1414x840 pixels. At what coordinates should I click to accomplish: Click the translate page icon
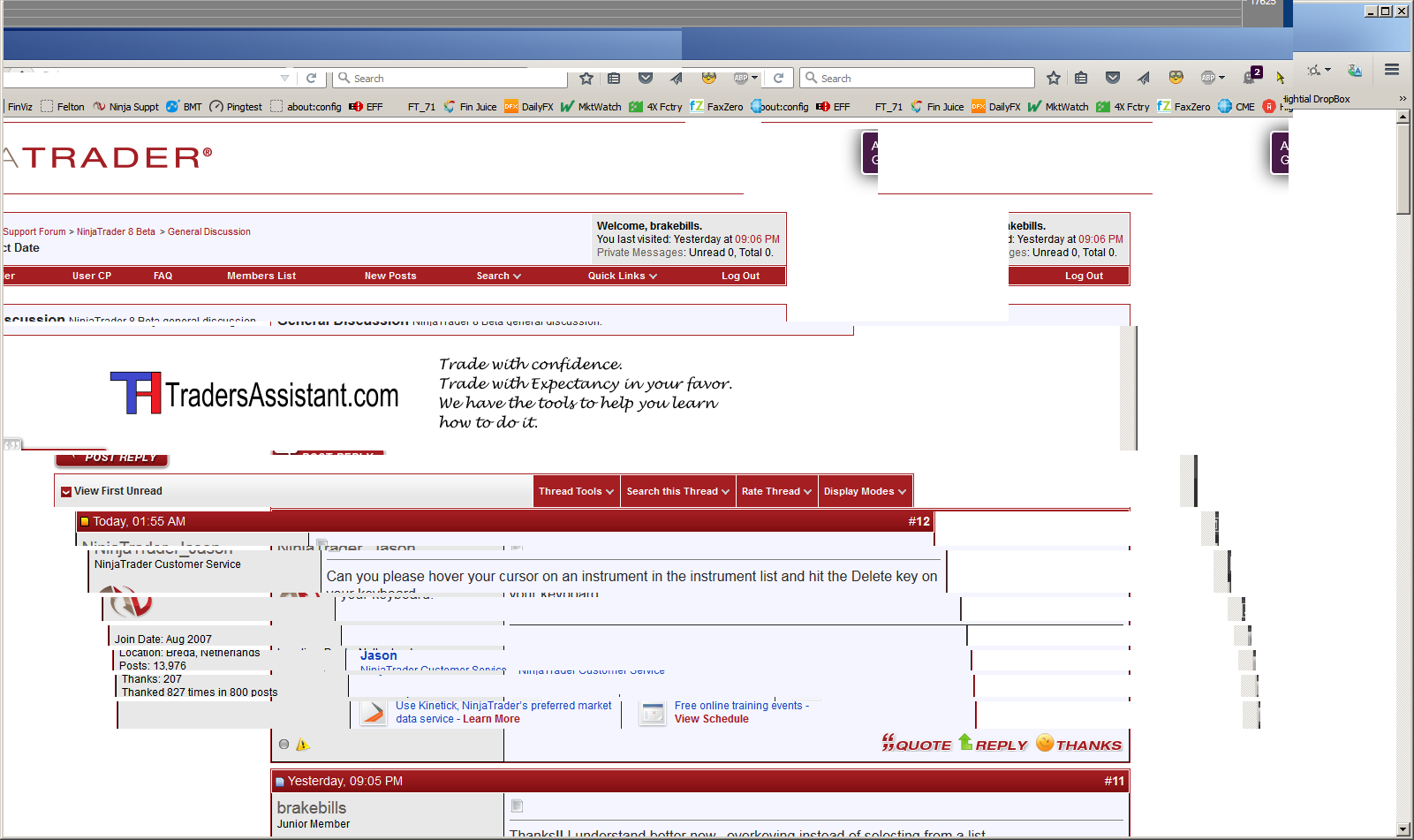(x=1355, y=70)
